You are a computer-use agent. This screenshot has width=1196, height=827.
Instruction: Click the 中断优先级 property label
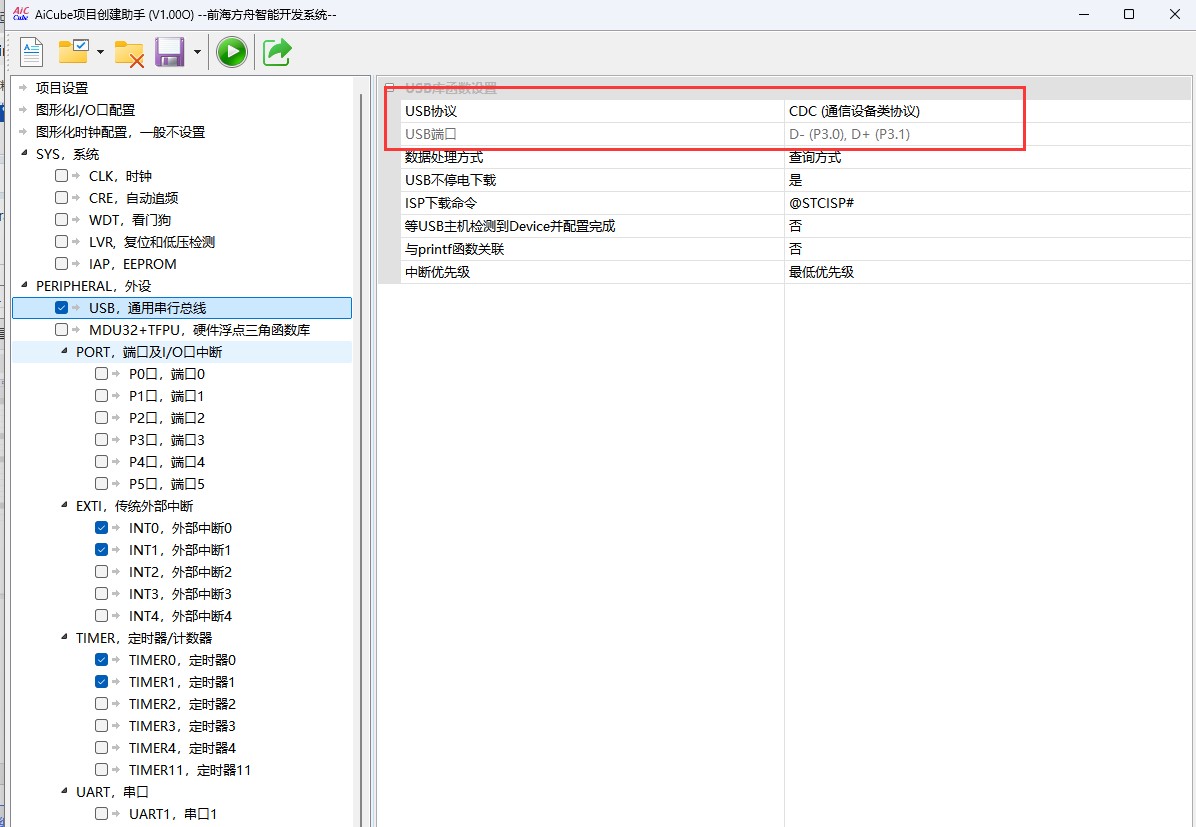point(437,272)
